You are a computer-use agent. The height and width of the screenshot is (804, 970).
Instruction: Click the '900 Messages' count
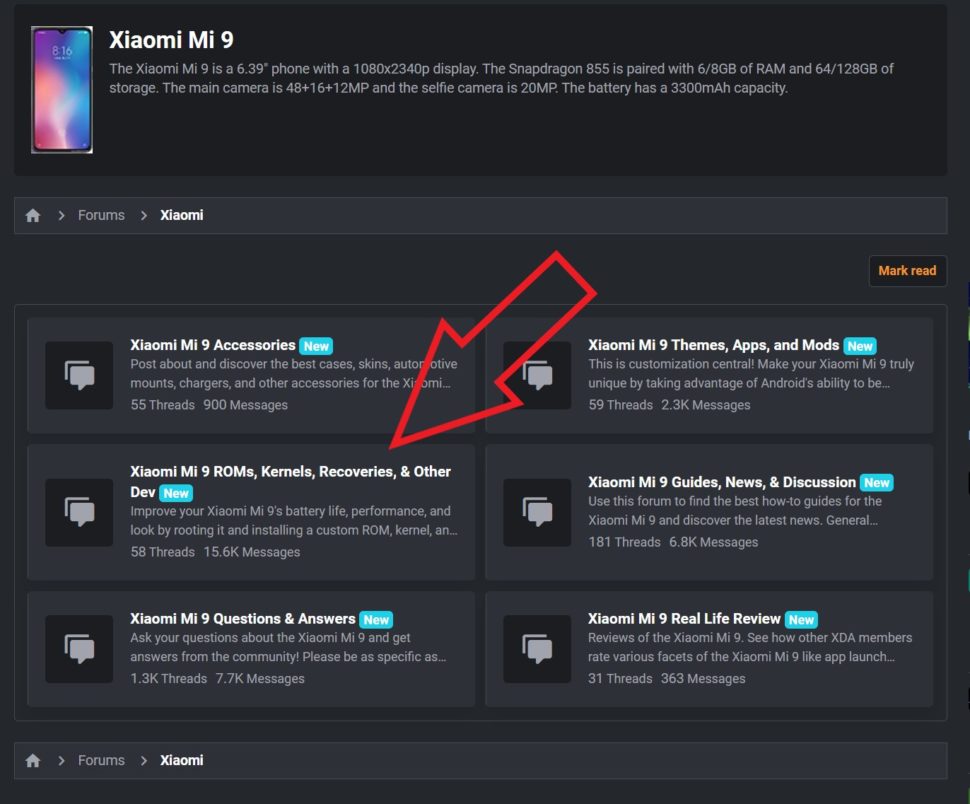coord(246,405)
